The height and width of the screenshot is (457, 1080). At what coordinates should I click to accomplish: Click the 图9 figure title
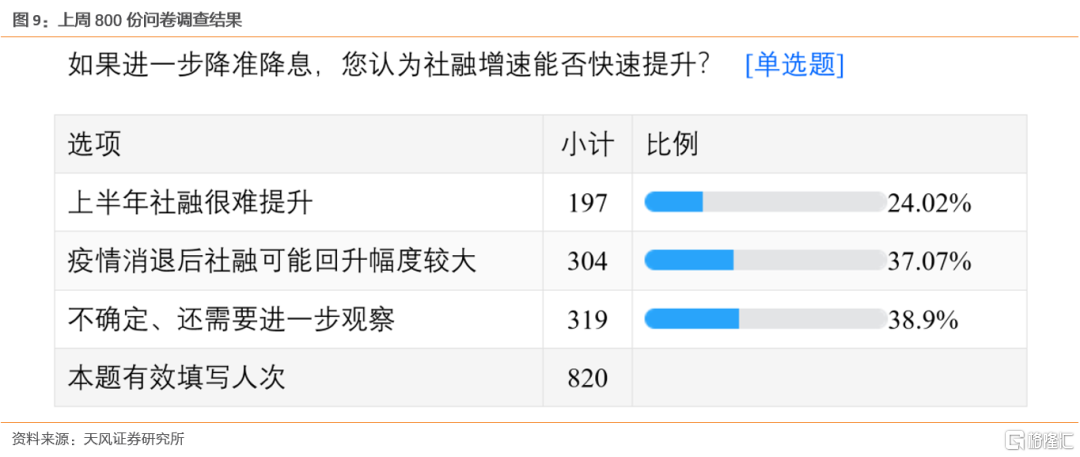coord(127,21)
